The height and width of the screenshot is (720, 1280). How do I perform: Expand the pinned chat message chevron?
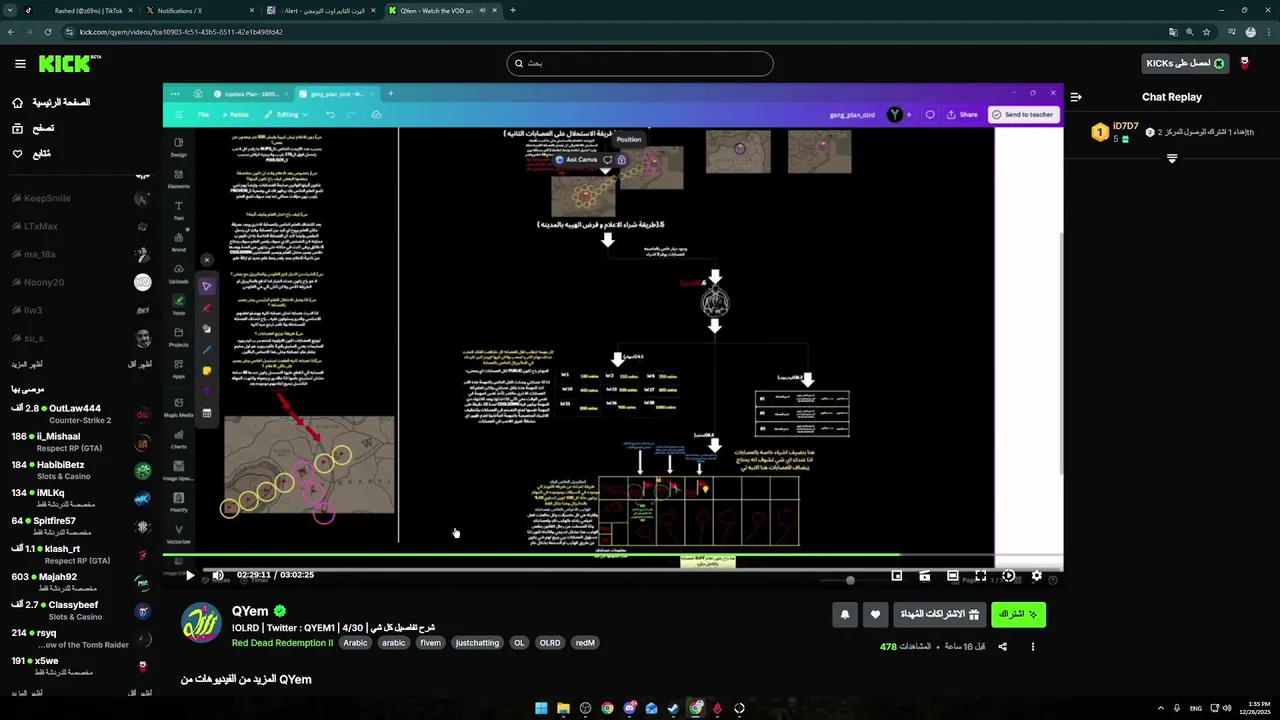click(x=1172, y=159)
